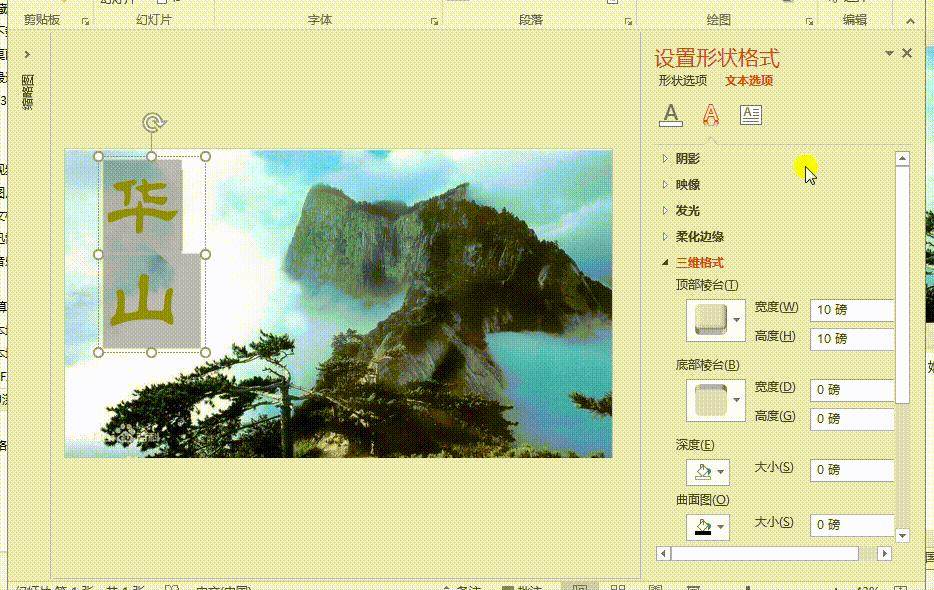Open the 文字效果 (text effects) icon tab

(x=711, y=114)
